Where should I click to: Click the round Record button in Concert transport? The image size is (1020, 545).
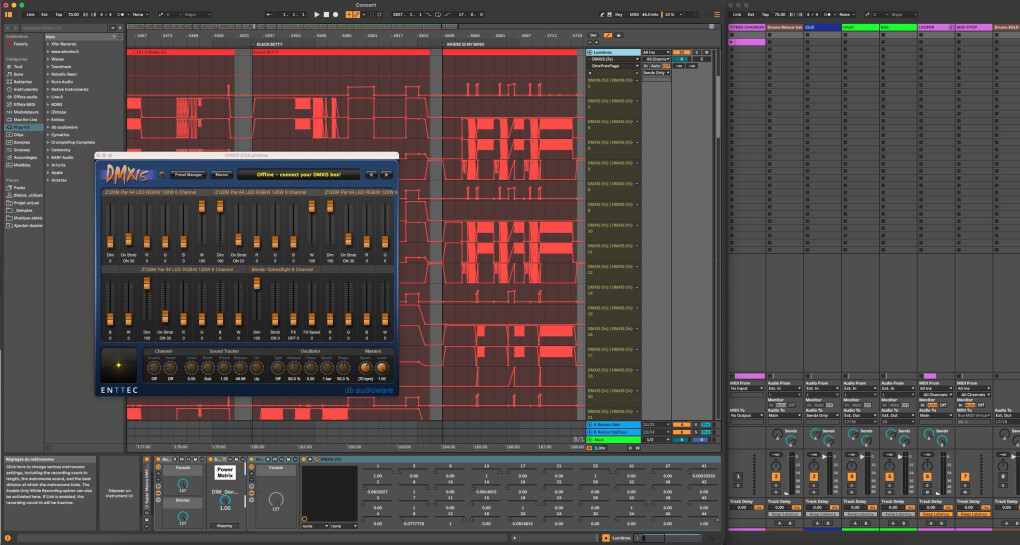336,14
